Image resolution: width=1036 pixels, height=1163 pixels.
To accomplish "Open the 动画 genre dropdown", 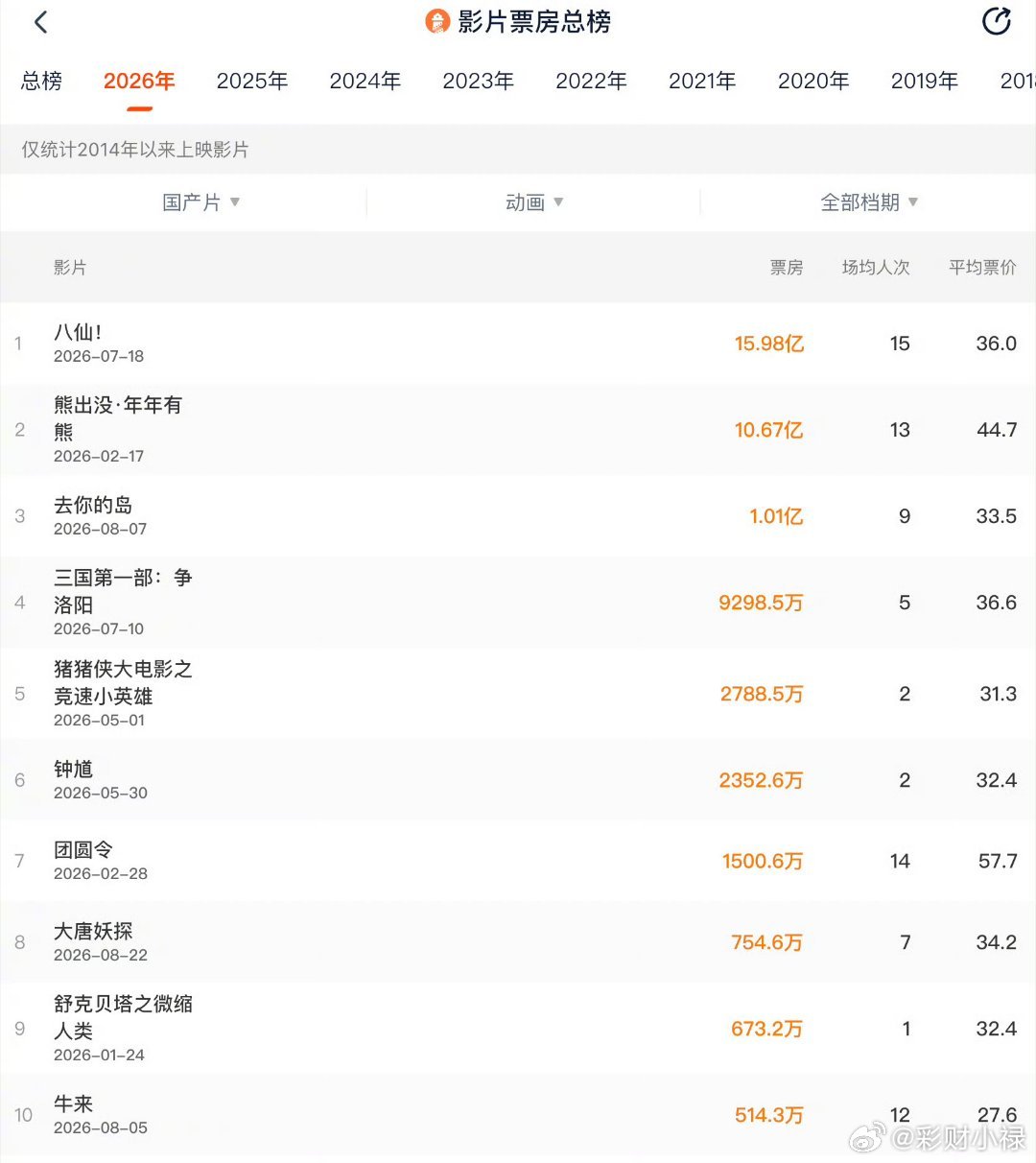I will coord(534,202).
